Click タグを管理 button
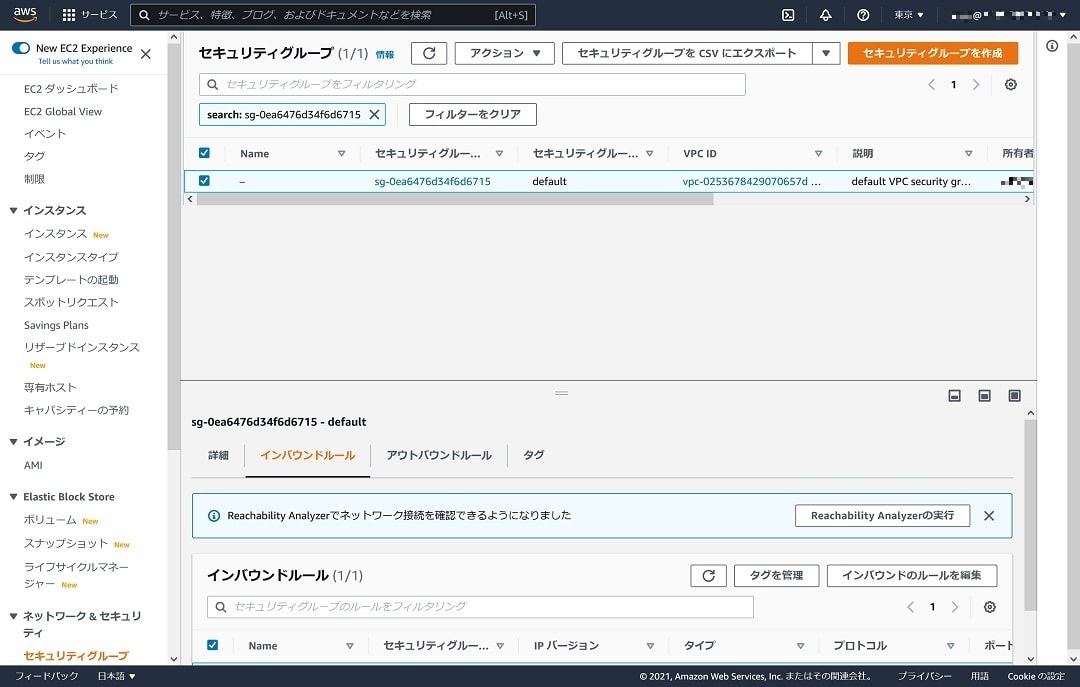The height and width of the screenshot is (687, 1080). point(776,575)
